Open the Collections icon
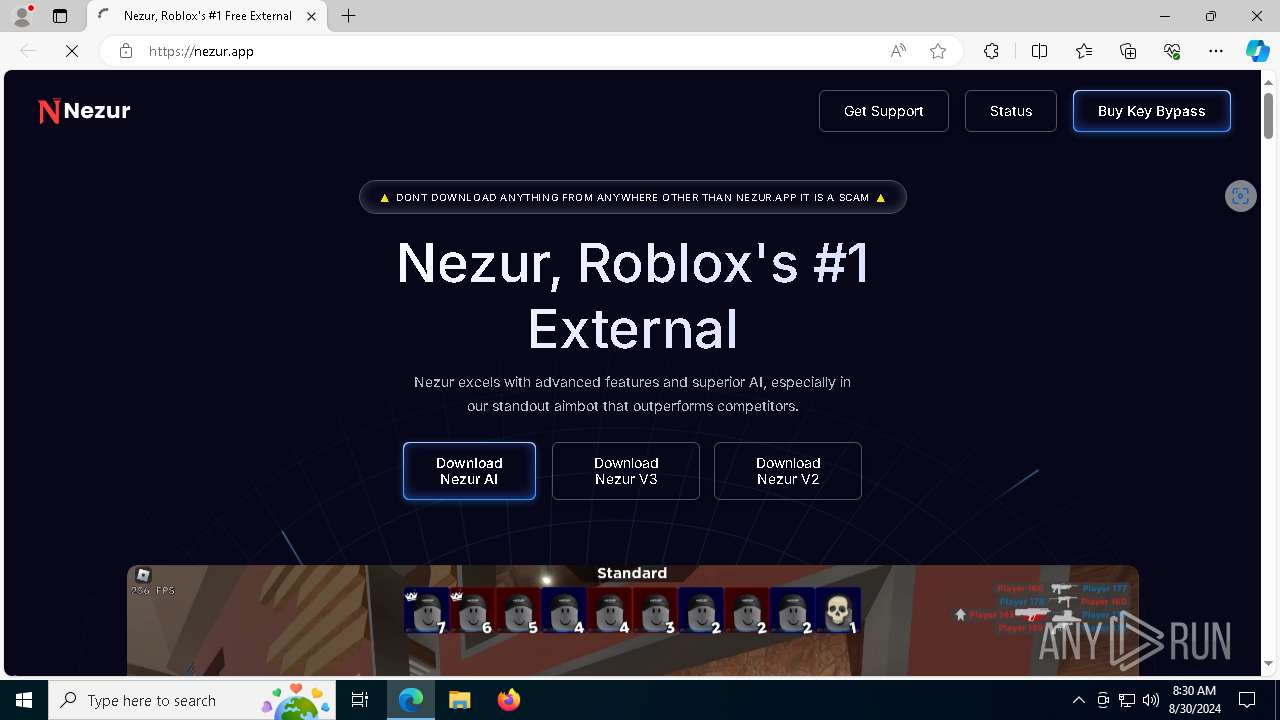The image size is (1280, 720). (x=1128, y=51)
